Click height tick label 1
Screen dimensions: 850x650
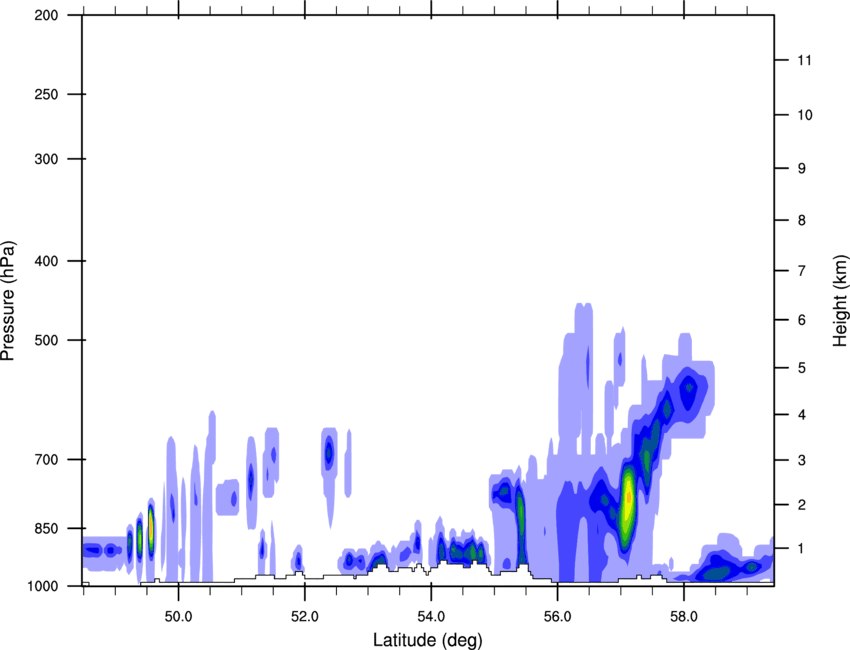point(801,549)
